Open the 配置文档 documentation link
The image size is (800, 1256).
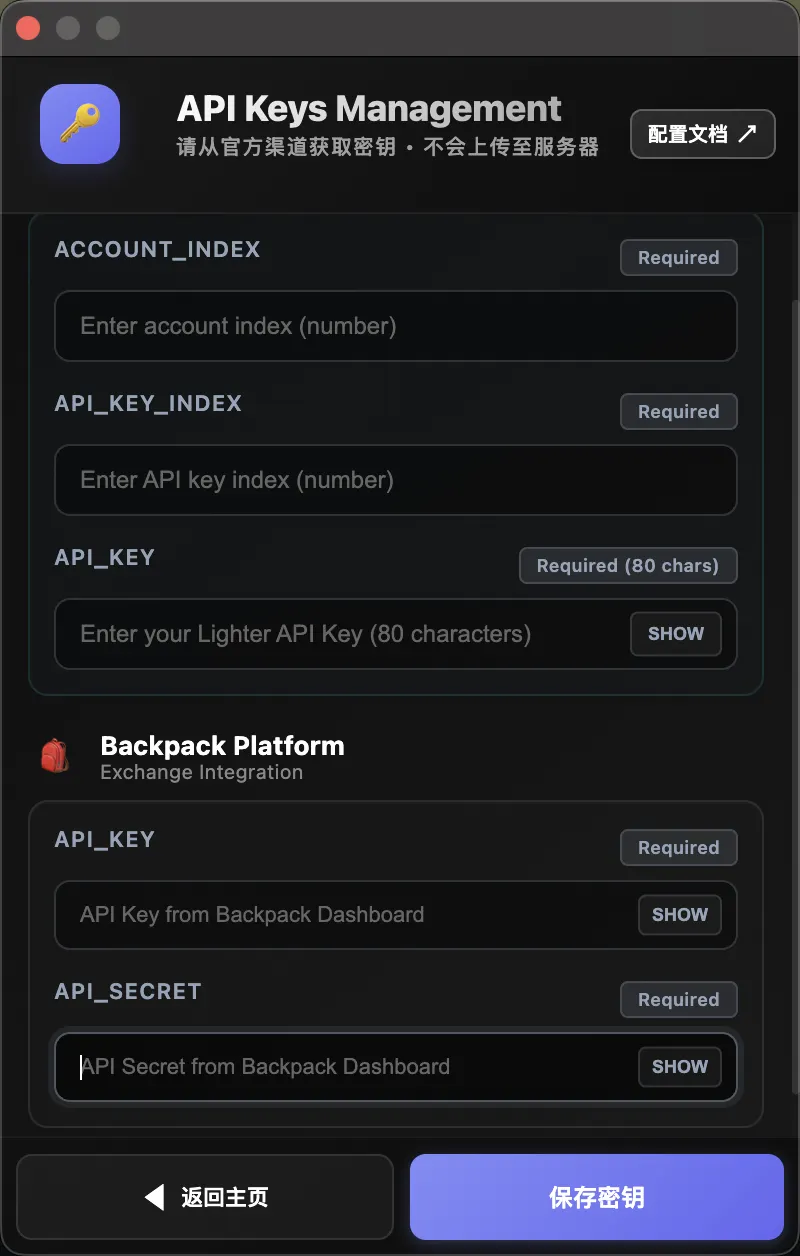click(703, 134)
